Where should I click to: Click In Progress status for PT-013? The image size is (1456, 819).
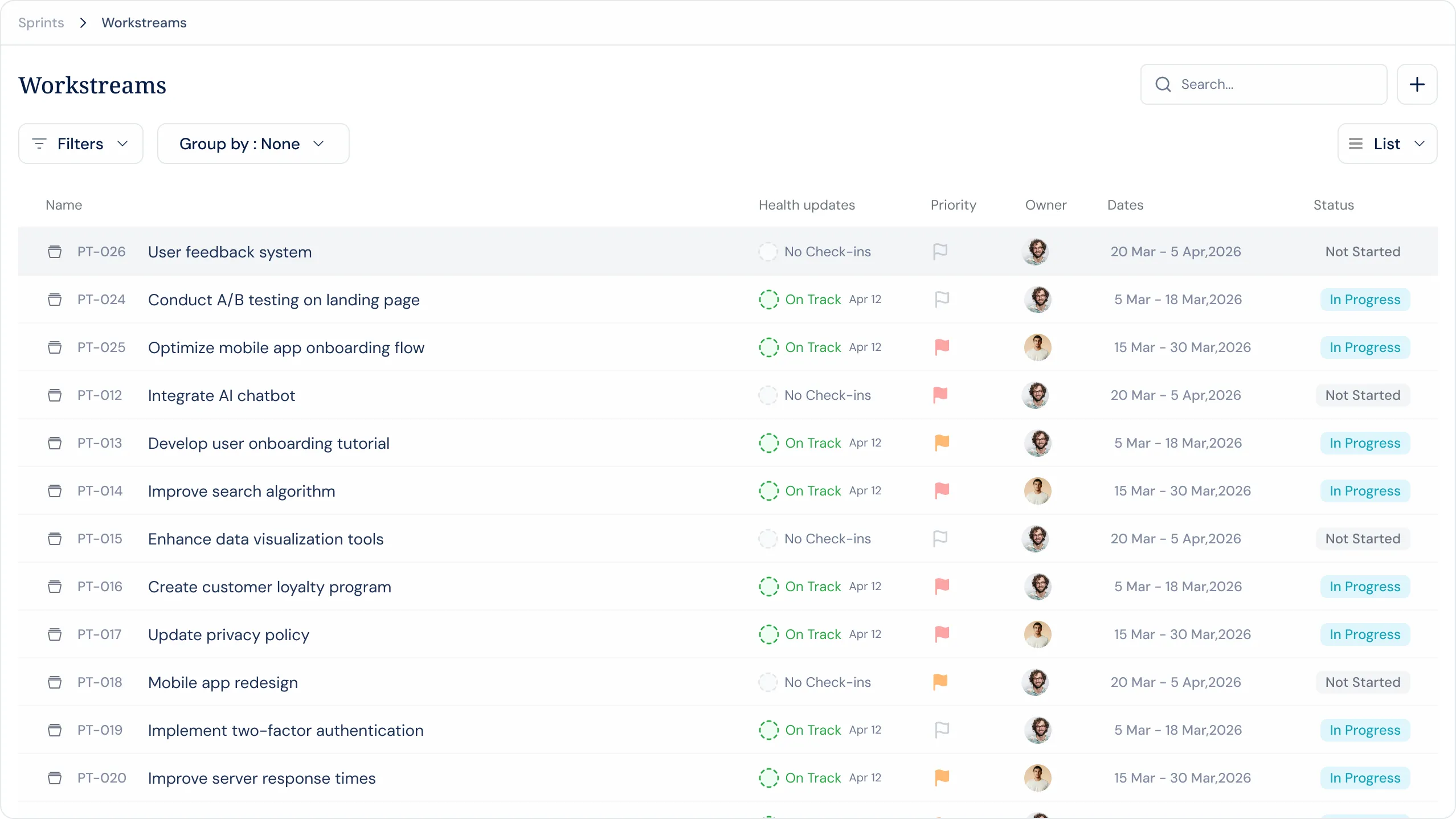(x=1365, y=443)
